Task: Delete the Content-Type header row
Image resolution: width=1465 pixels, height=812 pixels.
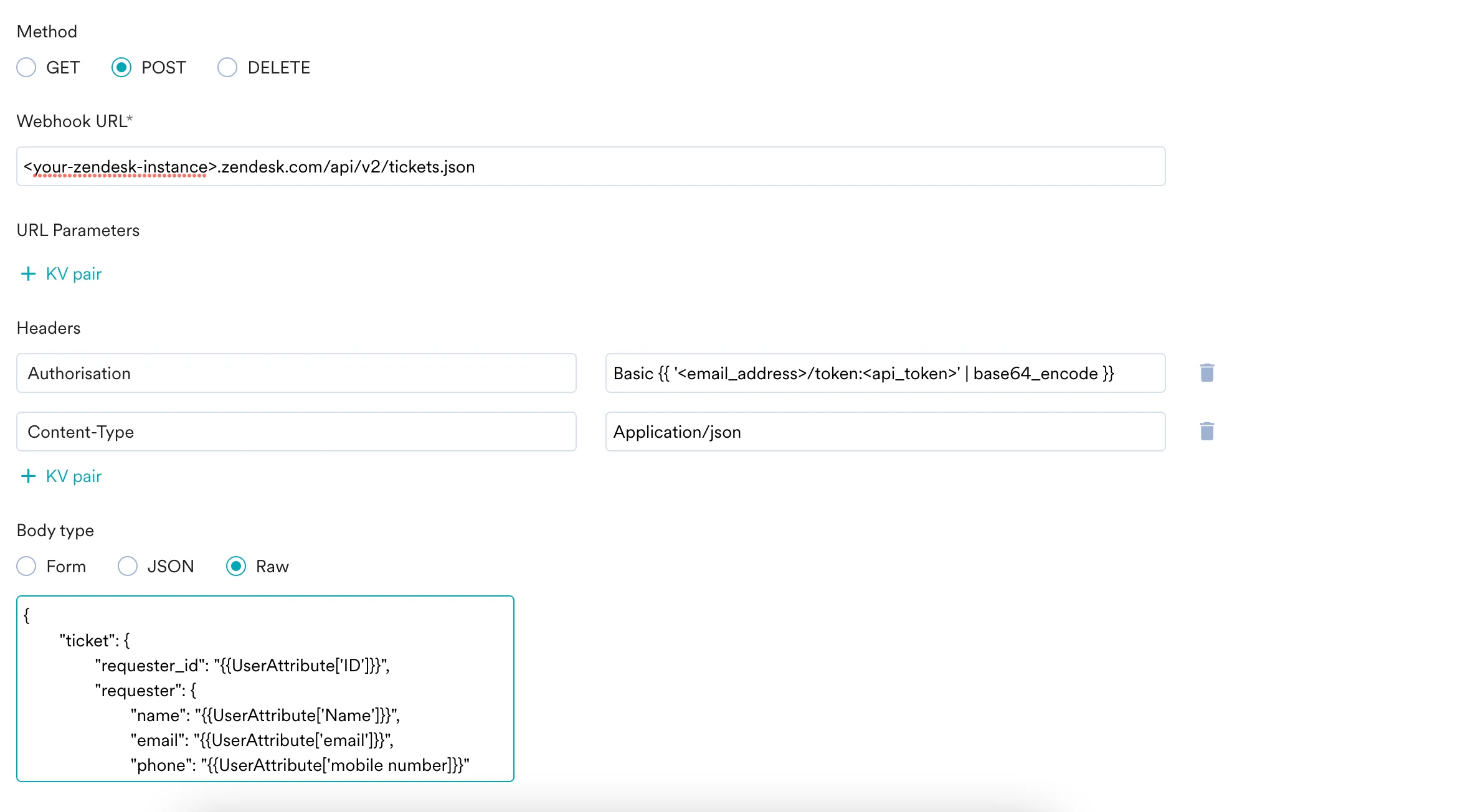Action: tap(1207, 432)
